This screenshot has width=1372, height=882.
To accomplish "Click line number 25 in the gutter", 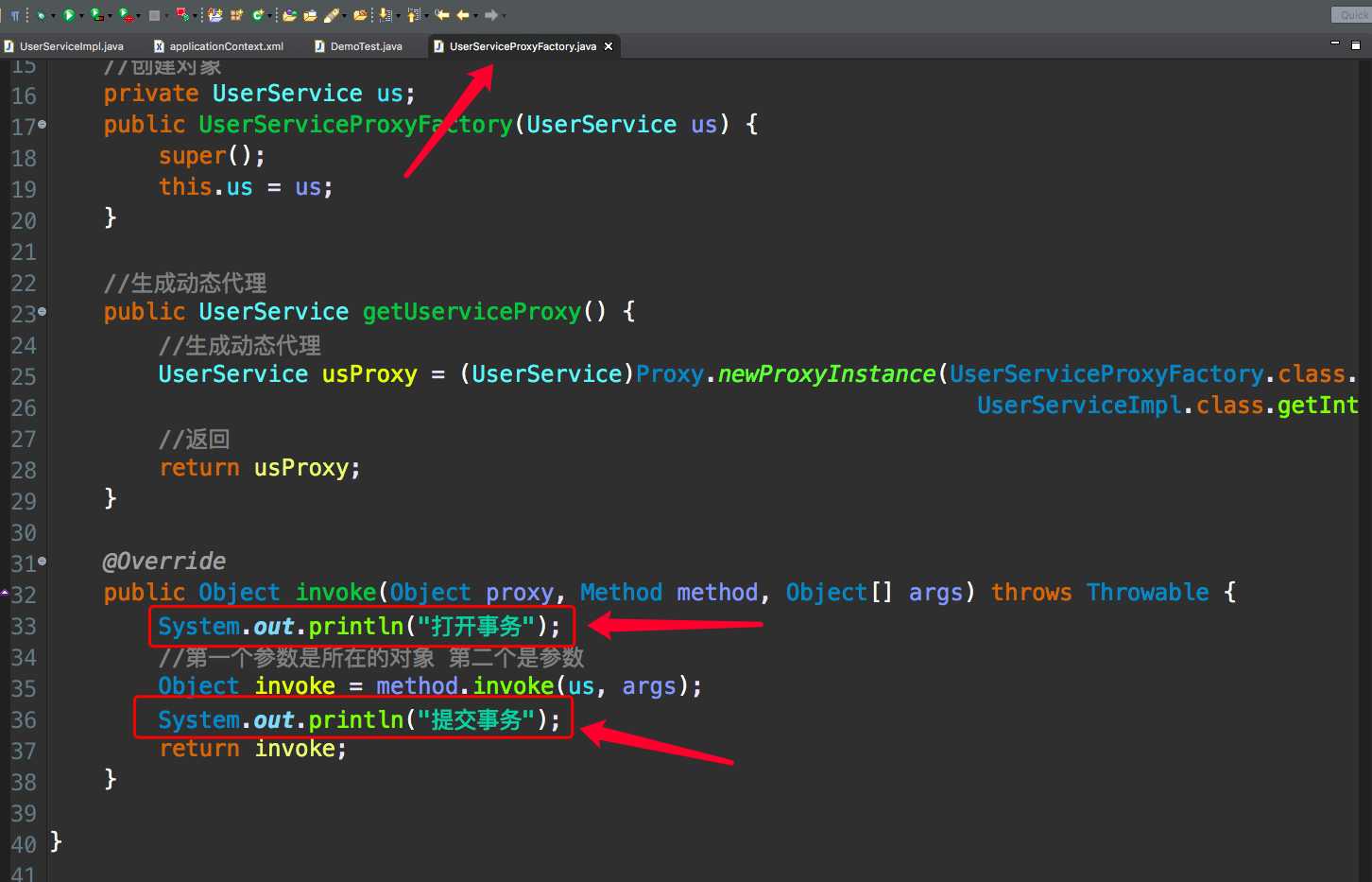I will 24,376.
